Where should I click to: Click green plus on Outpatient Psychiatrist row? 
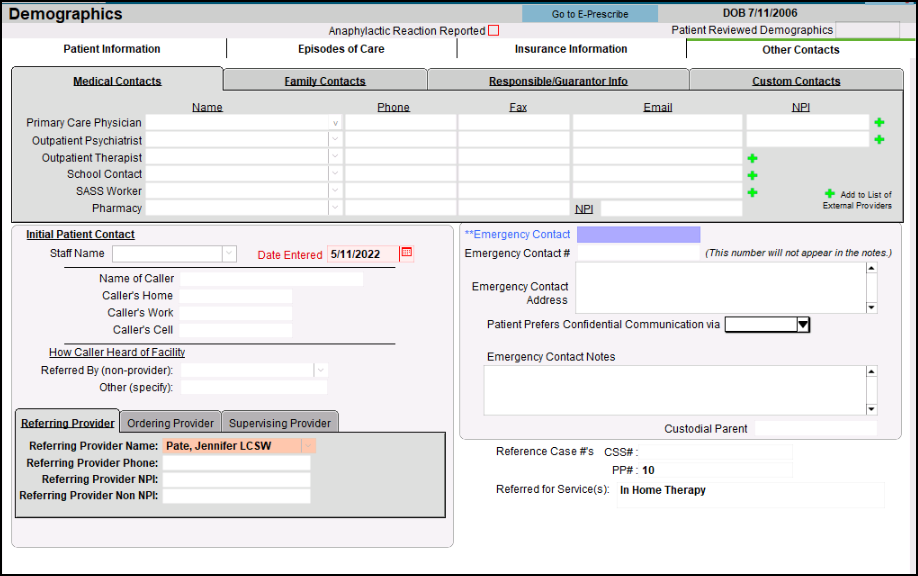click(879, 140)
